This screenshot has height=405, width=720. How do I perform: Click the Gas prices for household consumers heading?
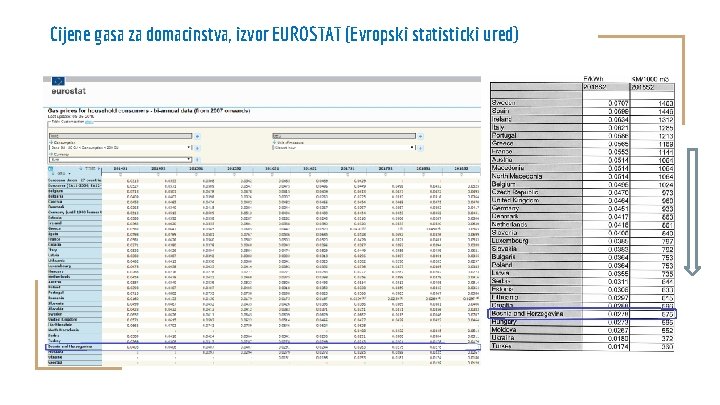149,111
